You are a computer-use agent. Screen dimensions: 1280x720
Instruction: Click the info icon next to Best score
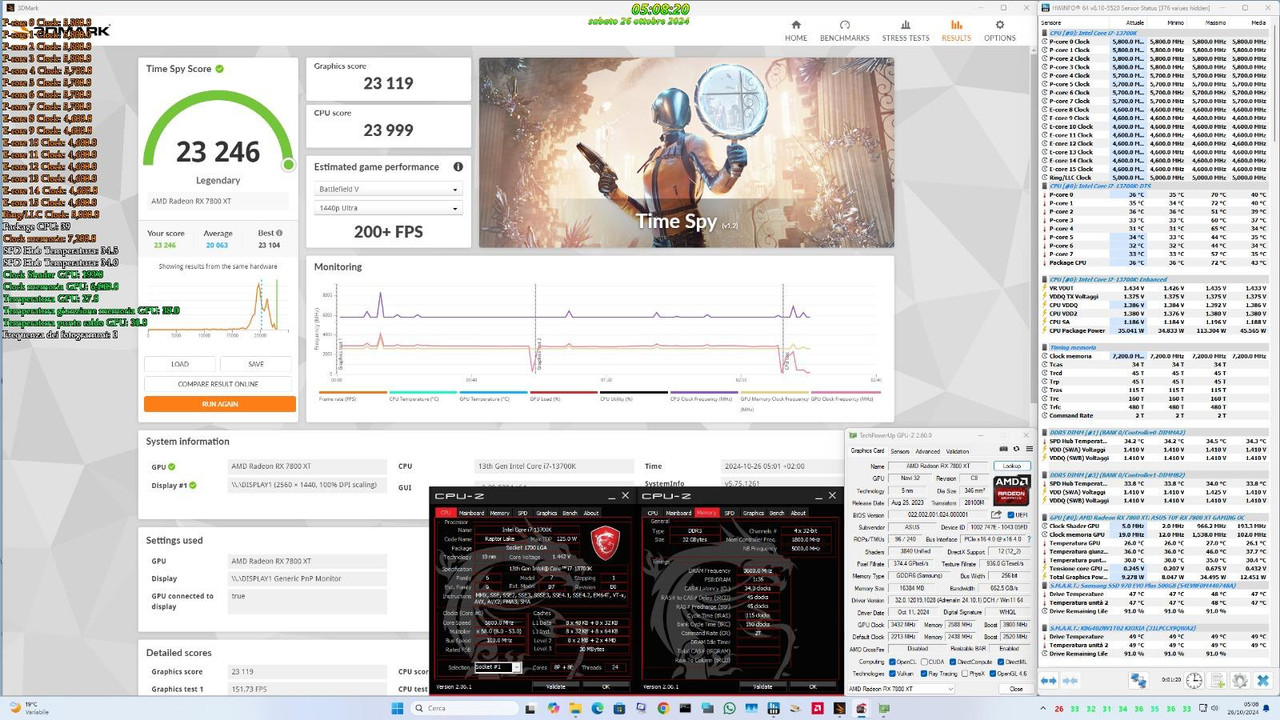pyautogui.click(x=280, y=233)
